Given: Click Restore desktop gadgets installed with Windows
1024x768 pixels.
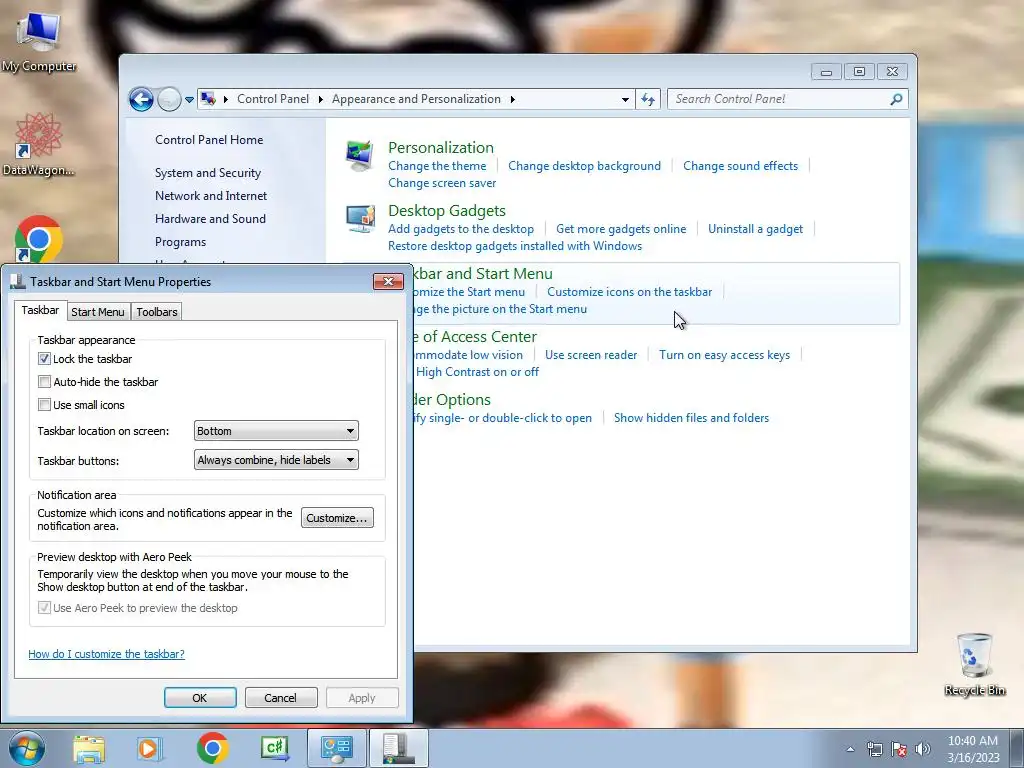Looking at the screenshot, I should pyautogui.click(x=515, y=246).
